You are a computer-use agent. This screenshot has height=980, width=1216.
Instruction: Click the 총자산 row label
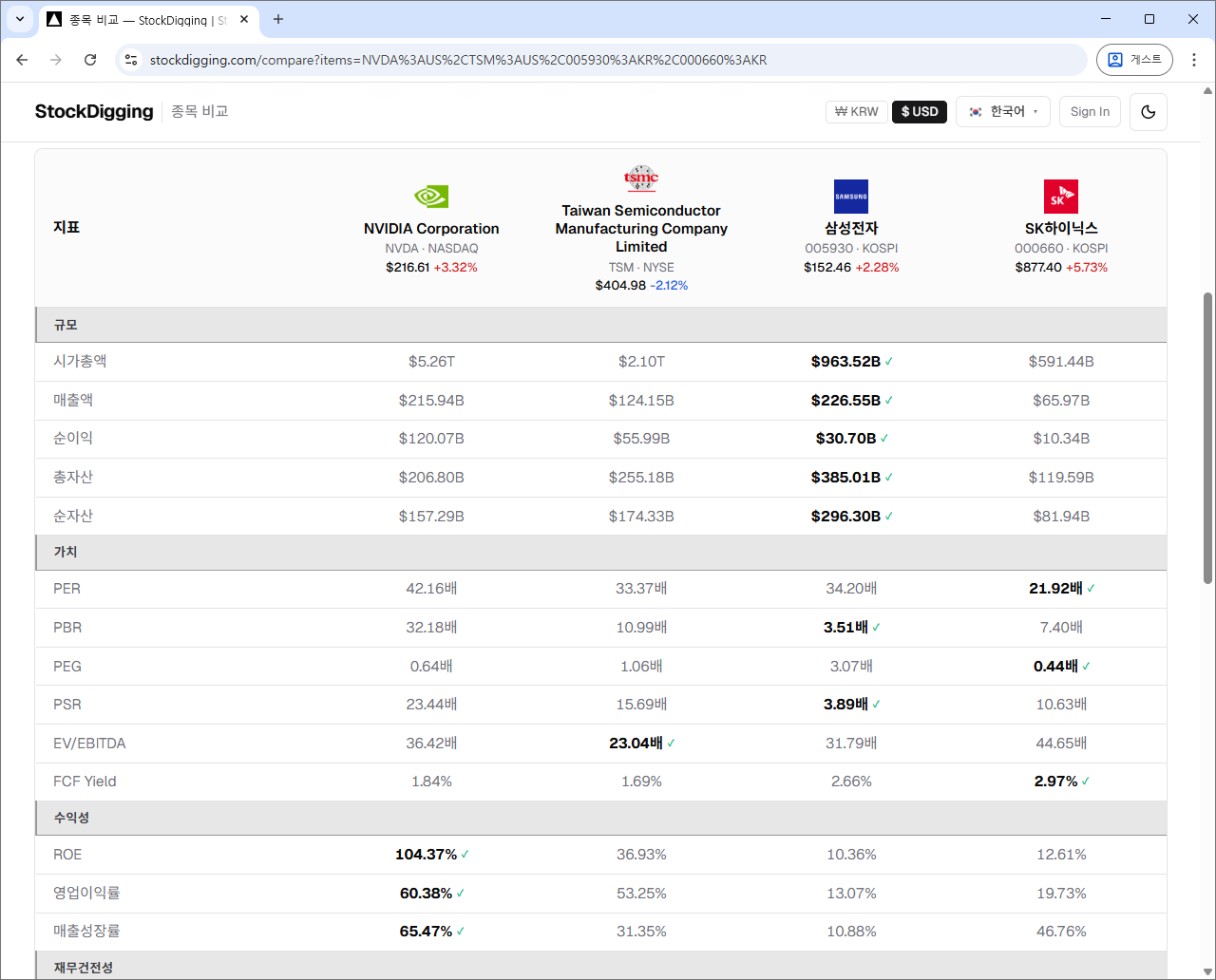click(x=73, y=478)
